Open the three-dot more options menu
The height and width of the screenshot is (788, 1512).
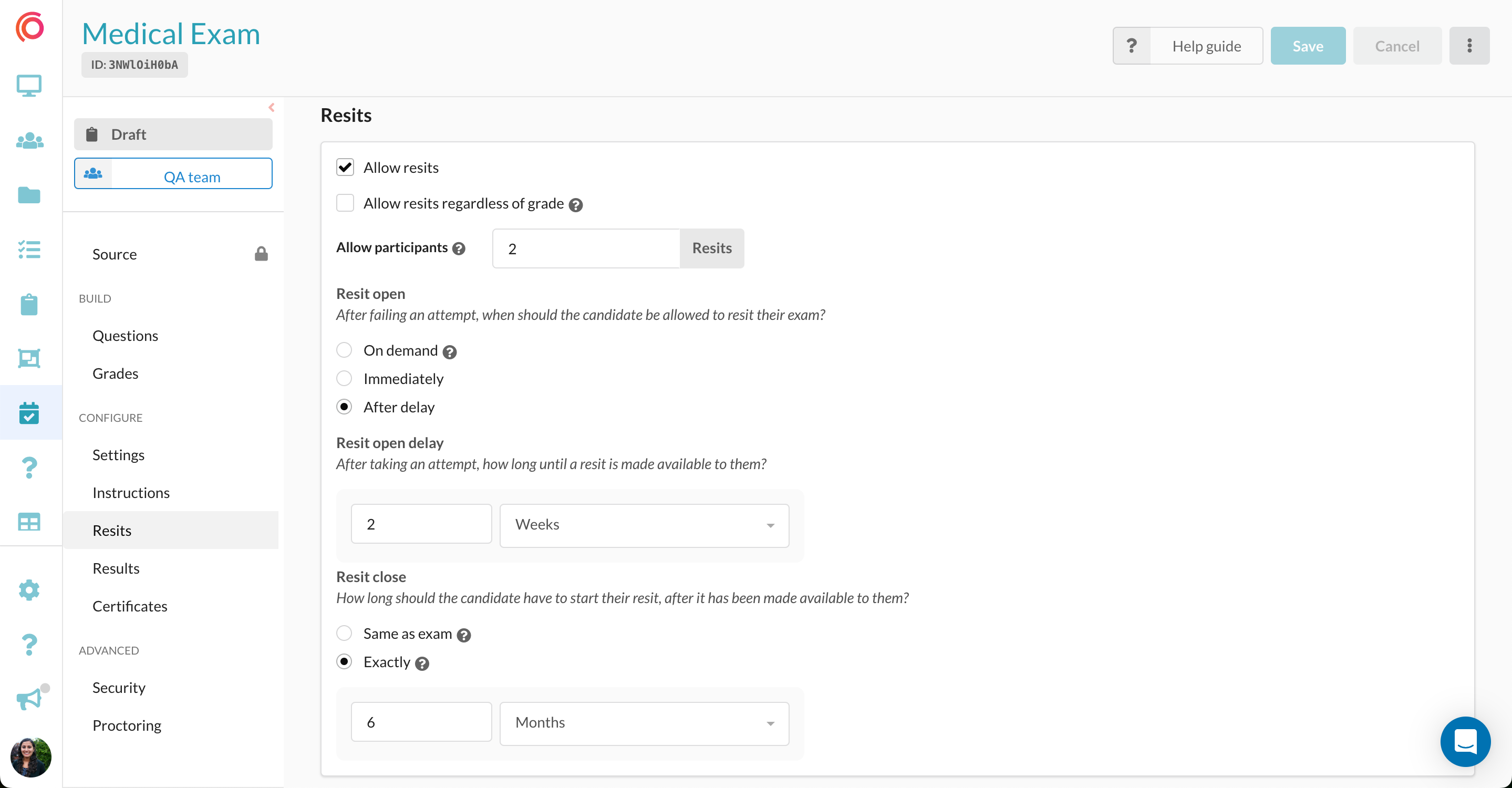click(x=1469, y=46)
